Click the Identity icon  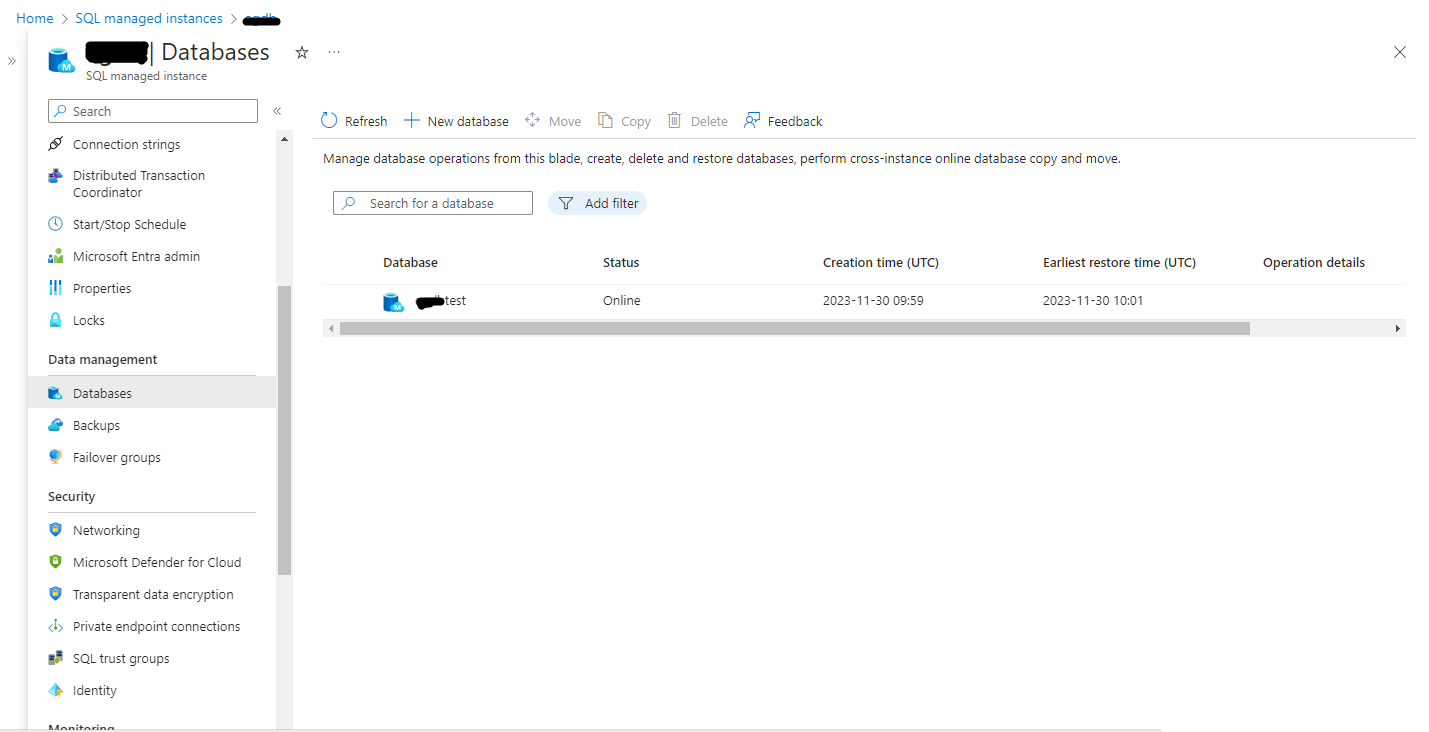pyautogui.click(x=56, y=690)
